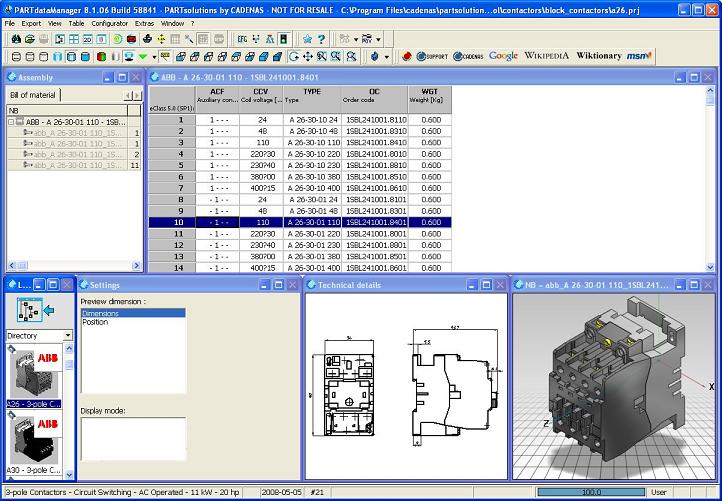Click the four-pane window layout icon
The image size is (722, 501).
74,39
